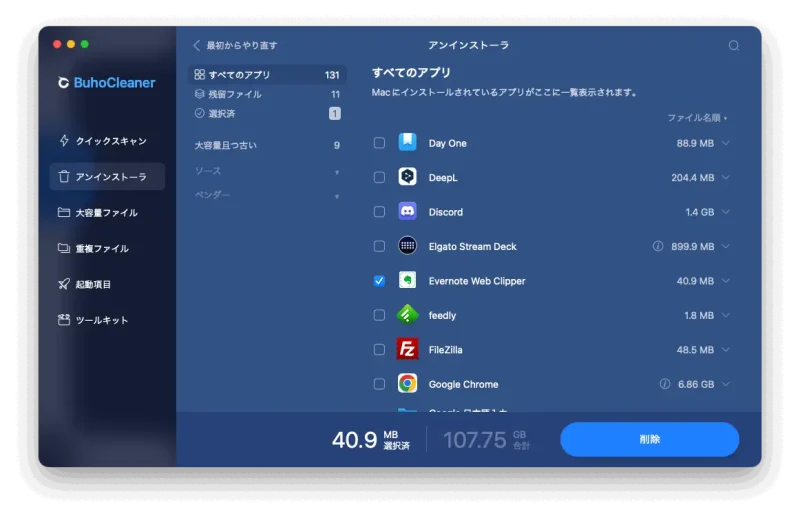Show info icon for Elgato Stream Deck

(x=658, y=246)
